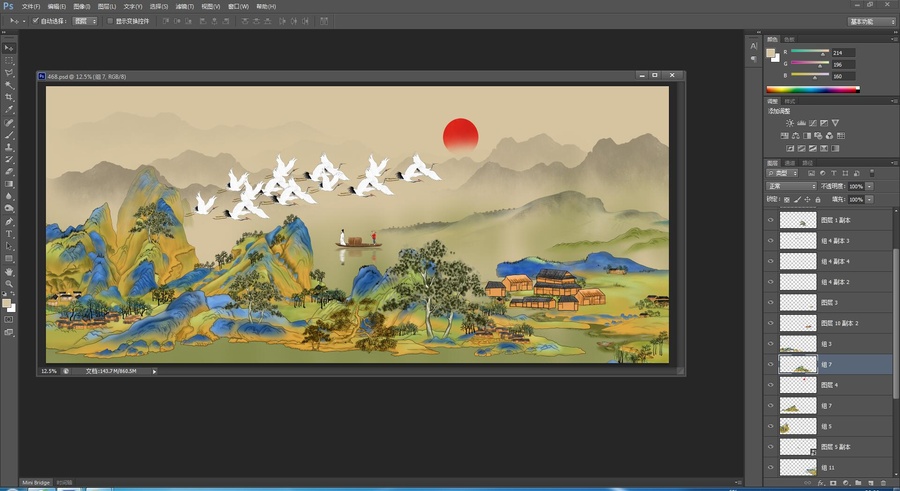Select the Crop tool
900x491 pixels.
pyautogui.click(x=9, y=97)
